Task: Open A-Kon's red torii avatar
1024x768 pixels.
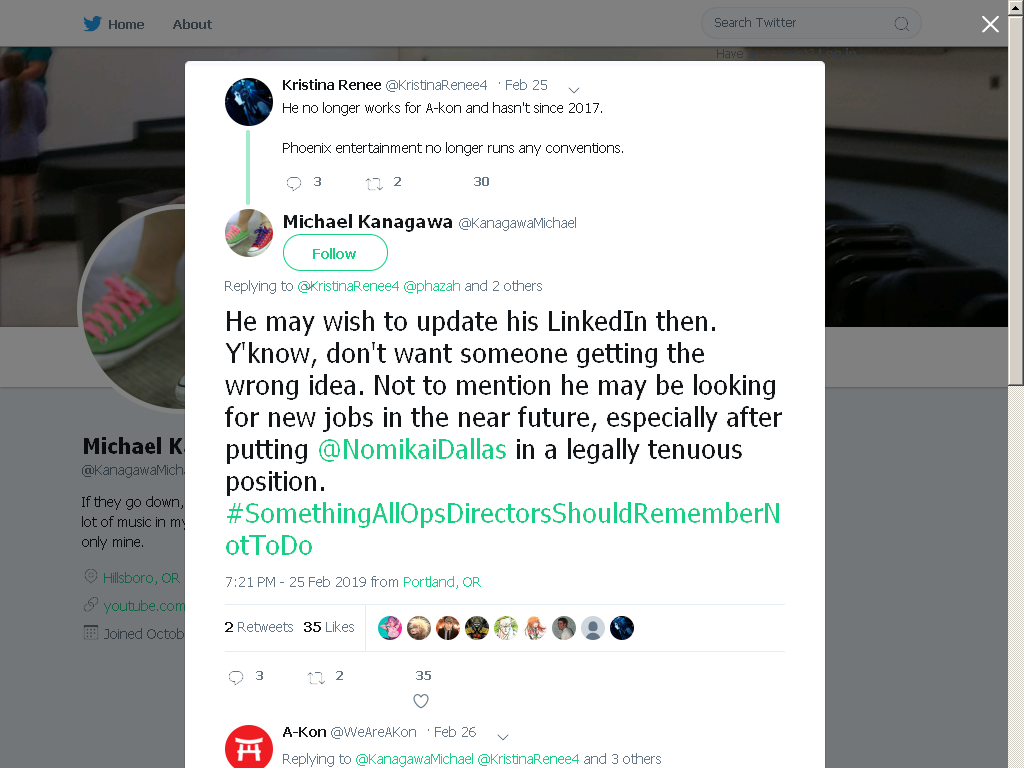Action: click(x=249, y=746)
